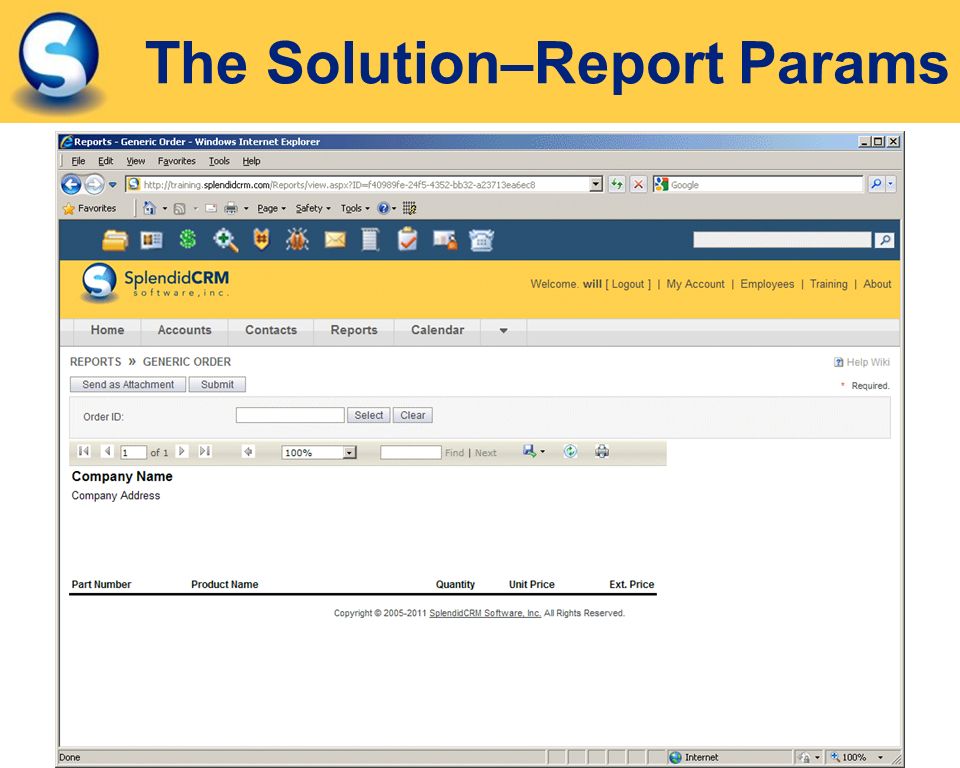Open the Page dropdown menu
The height and width of the screenshot is (768, 960).
271,208
